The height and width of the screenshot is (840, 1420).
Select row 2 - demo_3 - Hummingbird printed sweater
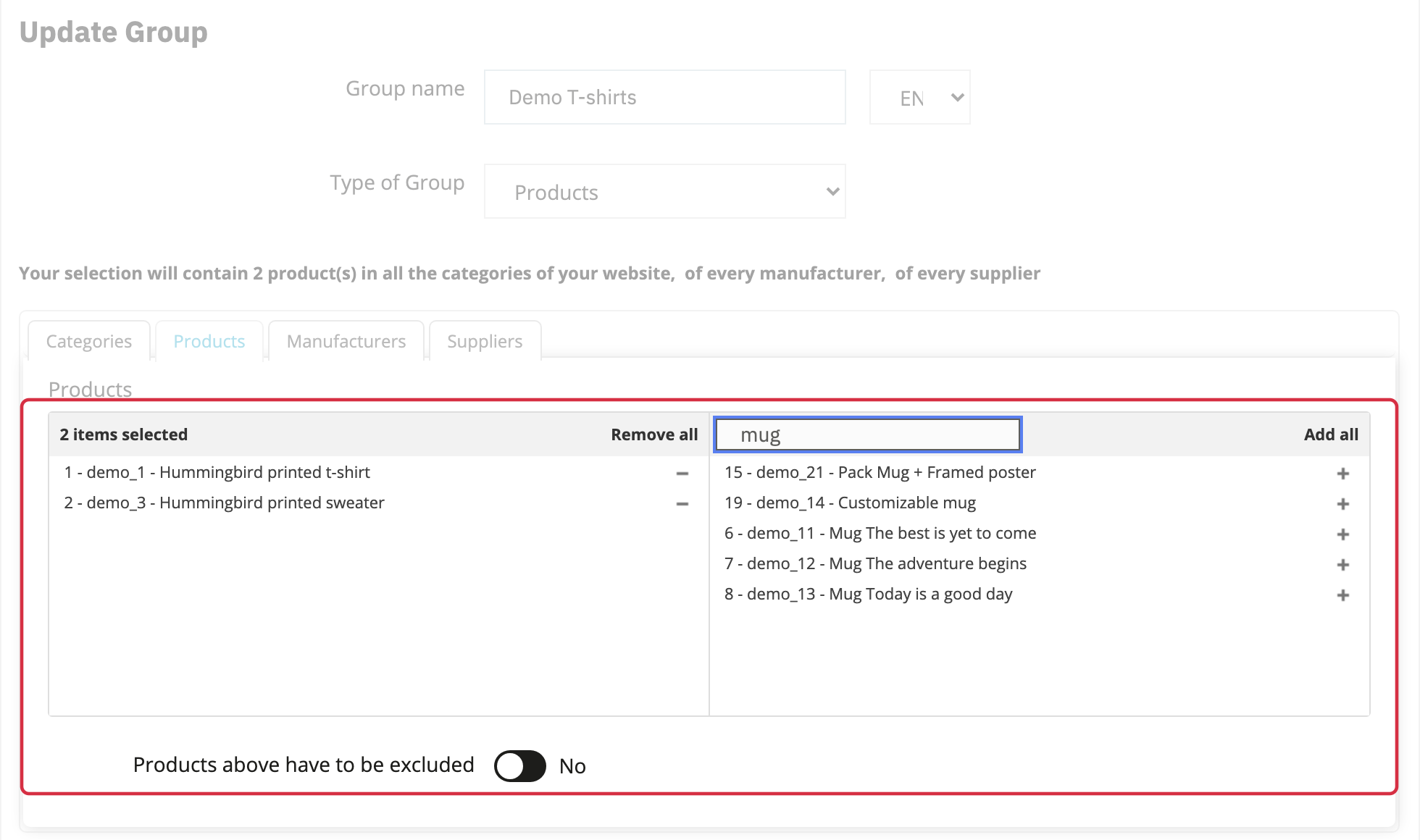click(x=379, y=503)
